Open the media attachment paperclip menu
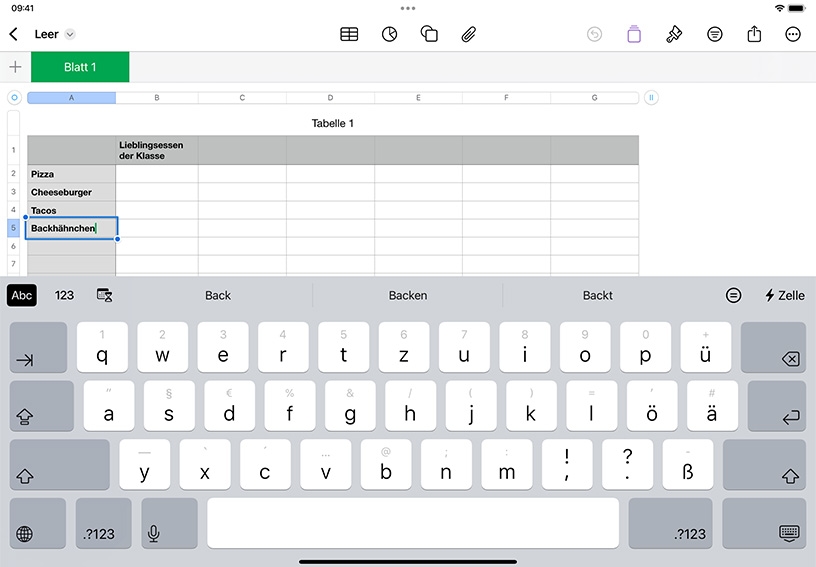The height and width of the screenshot is (567, 816). (469, 34)
